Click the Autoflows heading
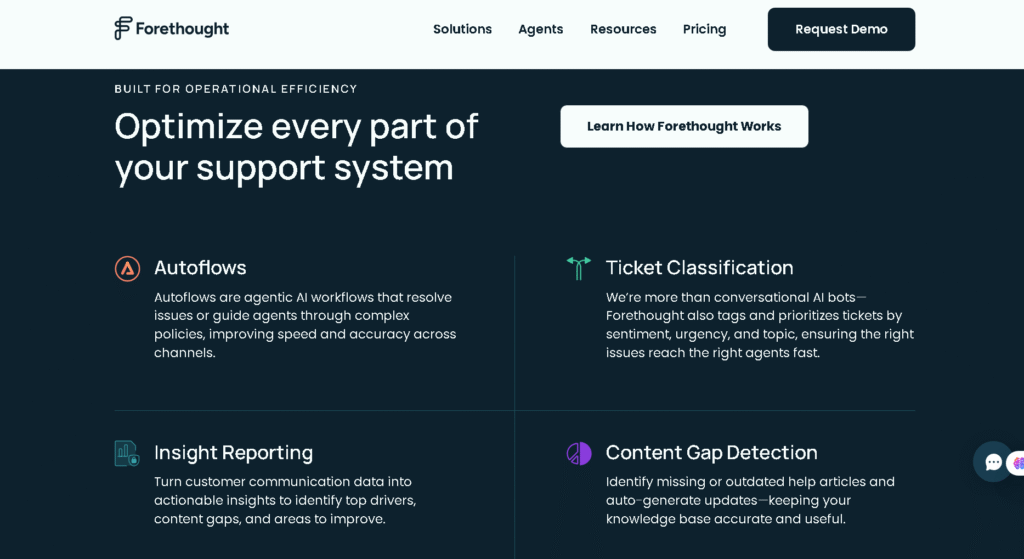Image resolution: width=1024 pixels, height=559 pixels. pyautogui.click(x=200, y=268)
